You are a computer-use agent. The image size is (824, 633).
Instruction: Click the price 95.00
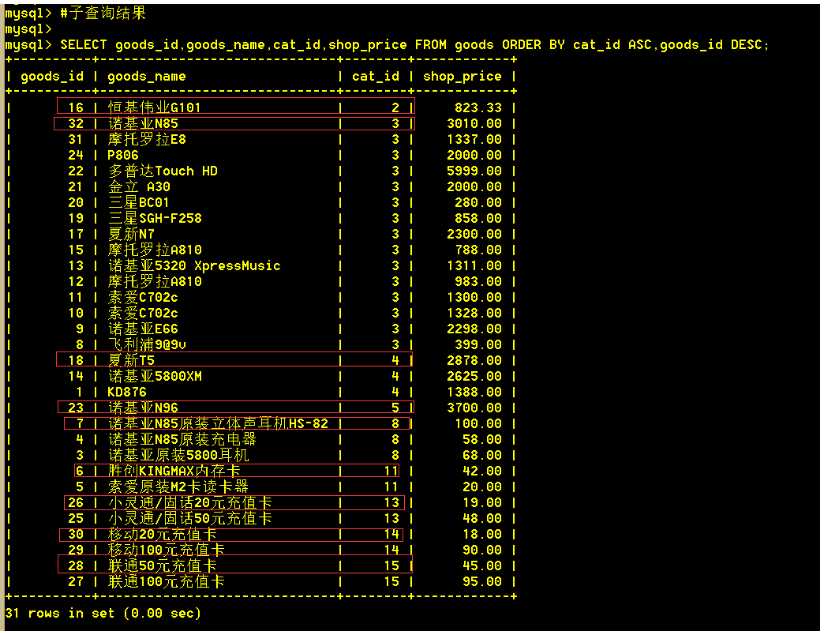tap(482, 582)
